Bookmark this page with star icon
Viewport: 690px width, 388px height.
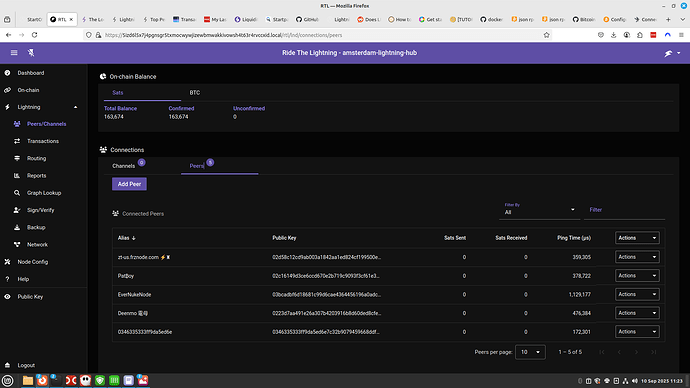point(547,35)
